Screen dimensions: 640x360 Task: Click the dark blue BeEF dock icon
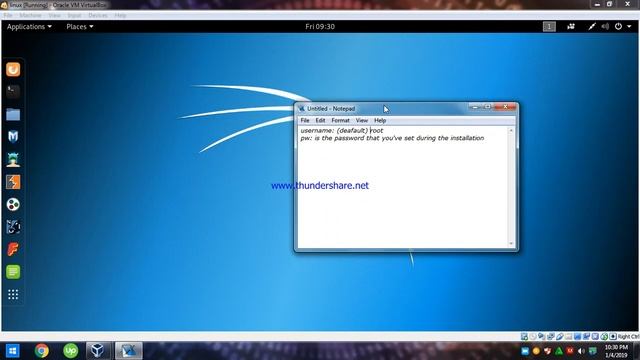[x=13, y=227]
